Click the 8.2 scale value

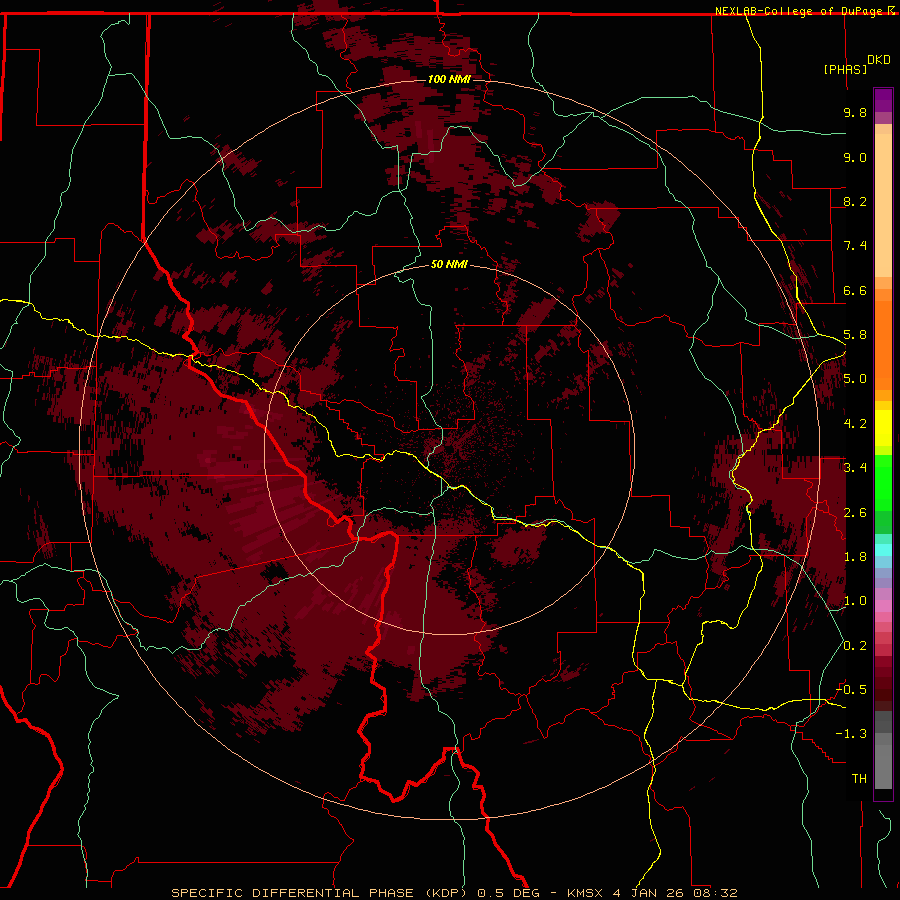[855, 201]
